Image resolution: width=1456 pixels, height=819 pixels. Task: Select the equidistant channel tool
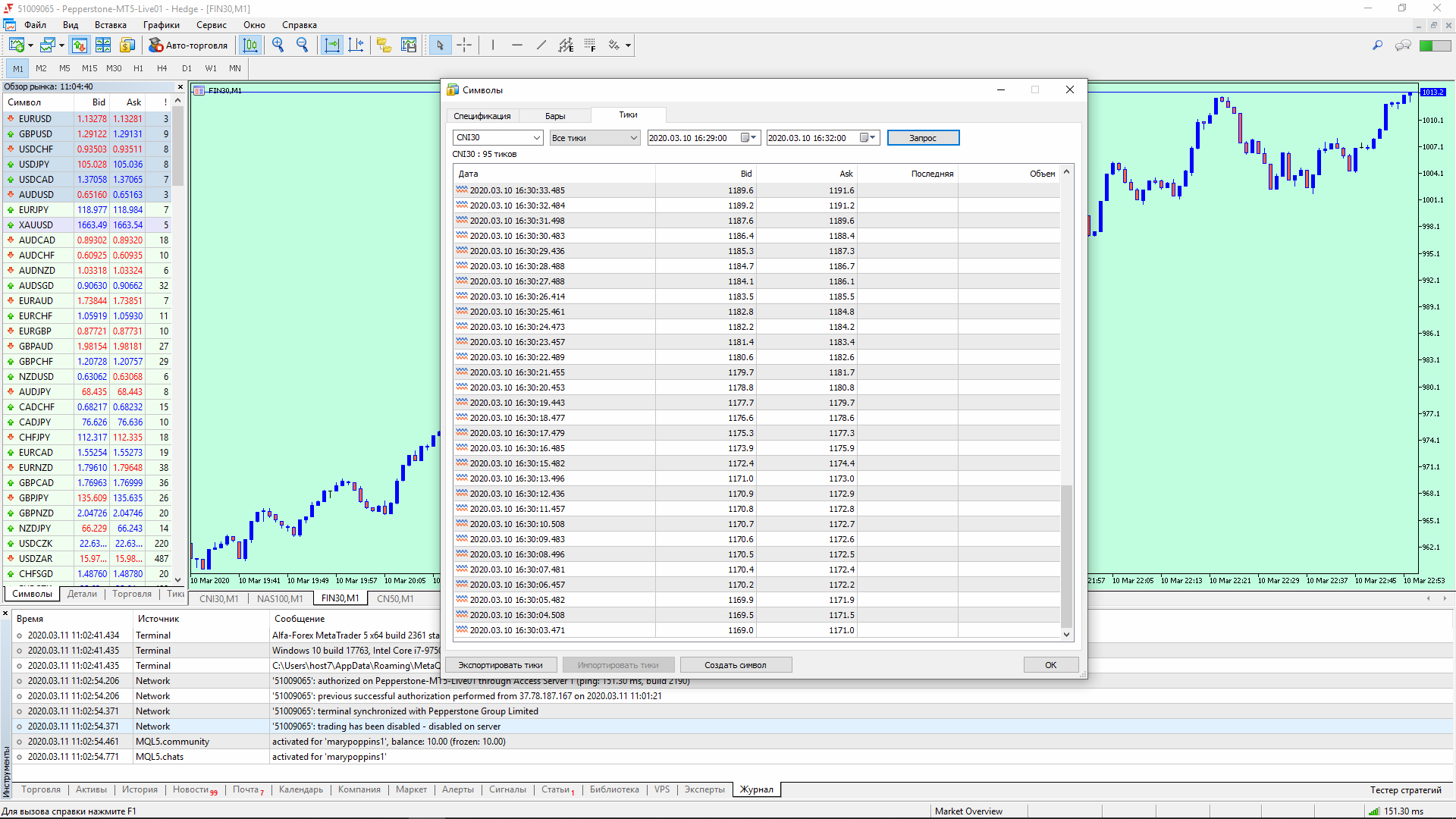566,45
